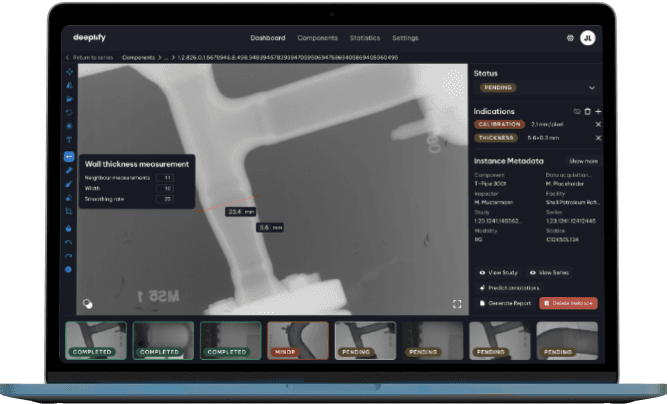Screen dimensions: 668x404
Task: Open the Settings tab
Action: pos(405,38)
